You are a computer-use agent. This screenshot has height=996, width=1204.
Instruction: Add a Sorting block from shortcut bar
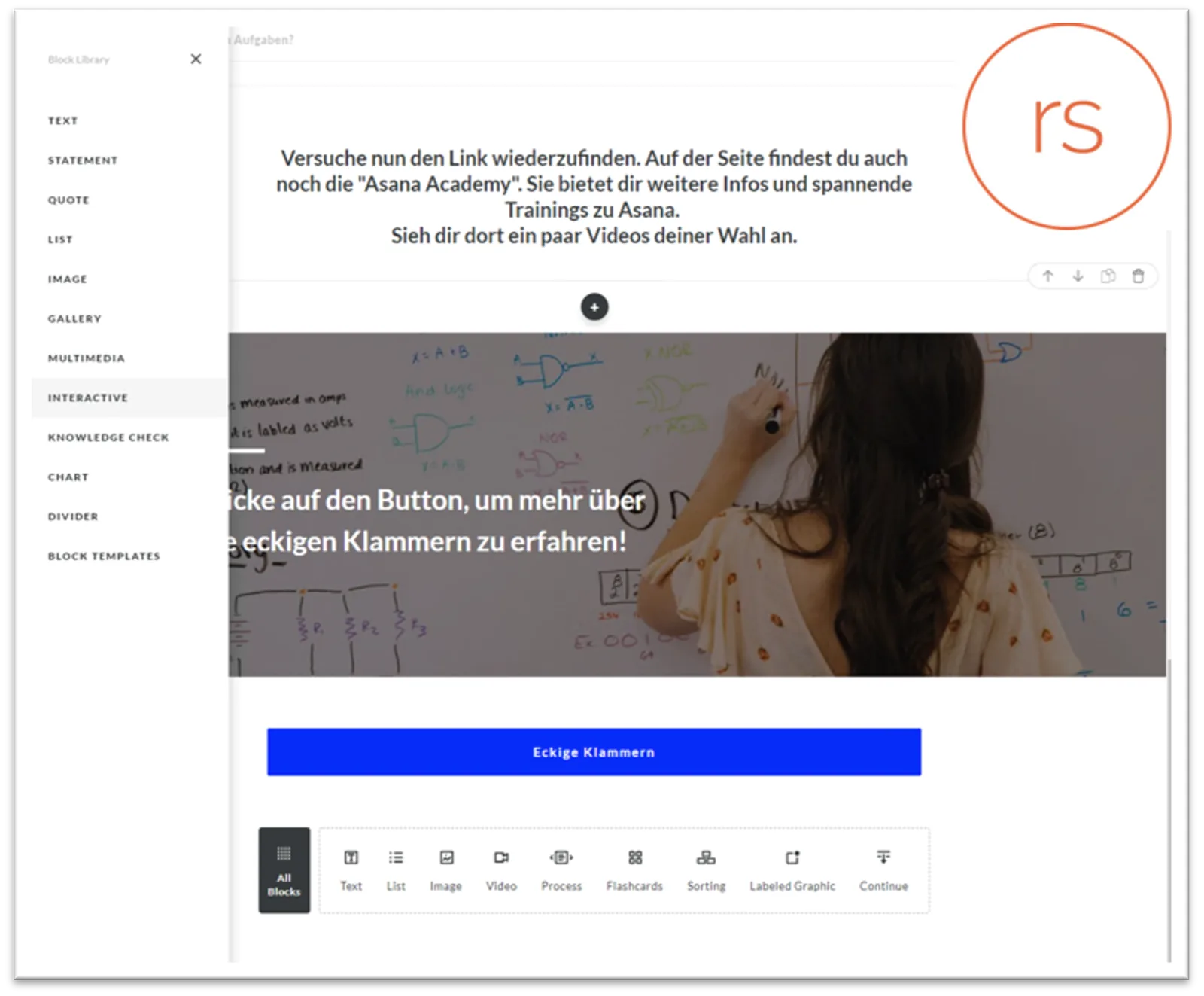click(706, 870)
